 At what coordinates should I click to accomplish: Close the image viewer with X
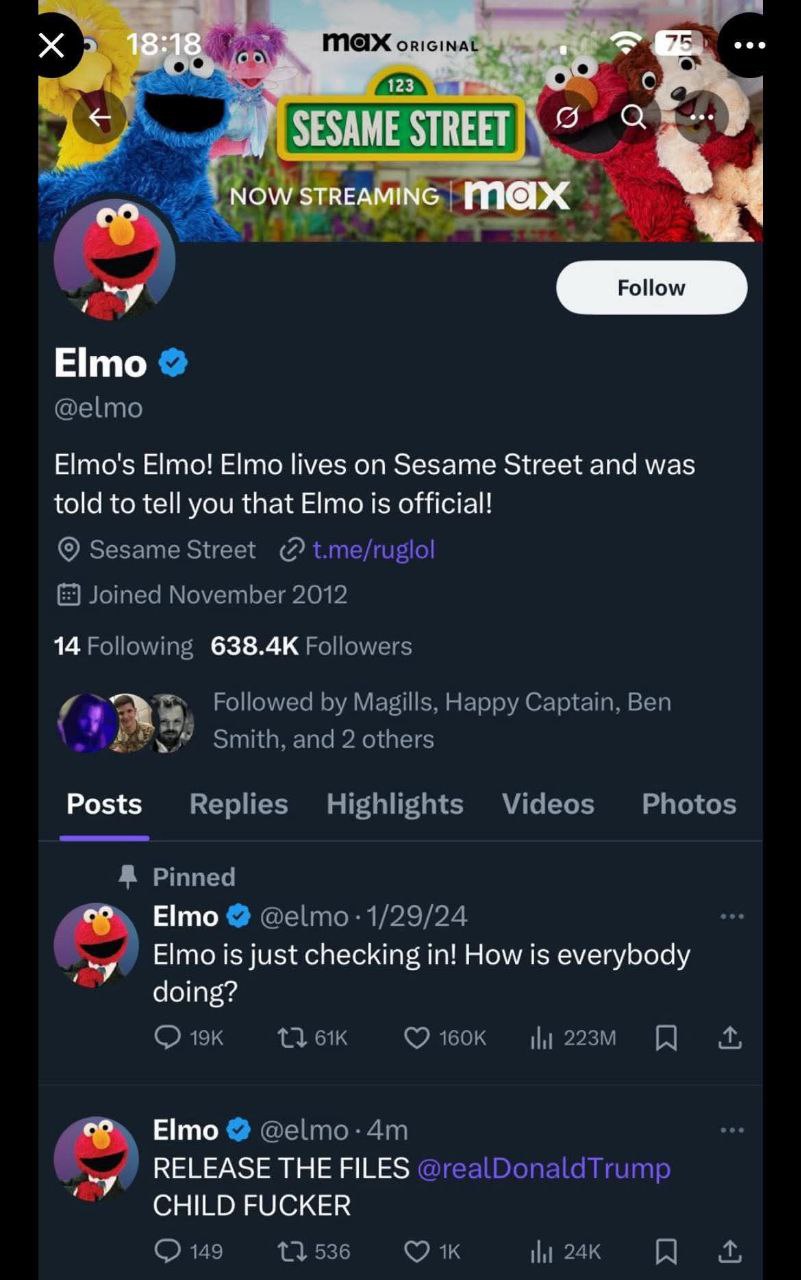pyautogui.click(x=51, y=45)
